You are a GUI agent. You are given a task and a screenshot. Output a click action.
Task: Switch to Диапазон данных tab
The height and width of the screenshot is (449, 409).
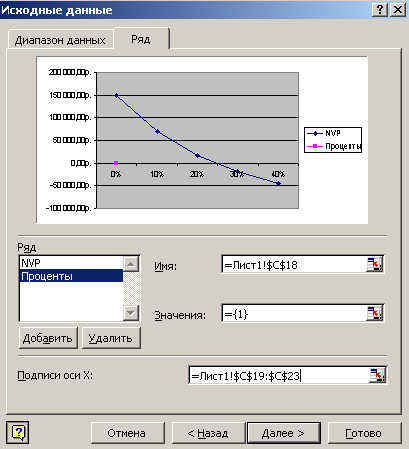(x=60, y=40)
